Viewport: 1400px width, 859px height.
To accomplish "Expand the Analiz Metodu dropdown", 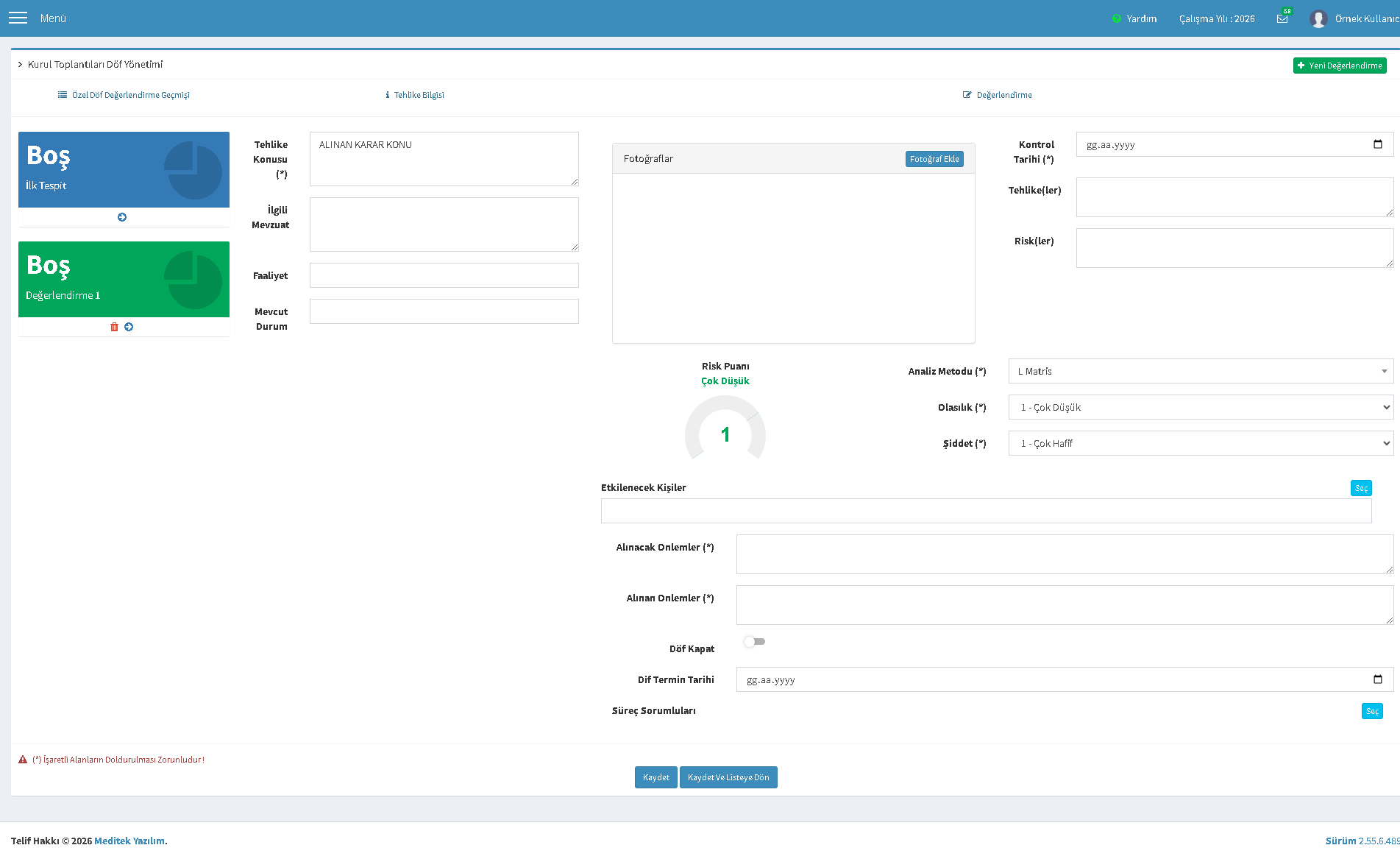I will coord(1201,371).
